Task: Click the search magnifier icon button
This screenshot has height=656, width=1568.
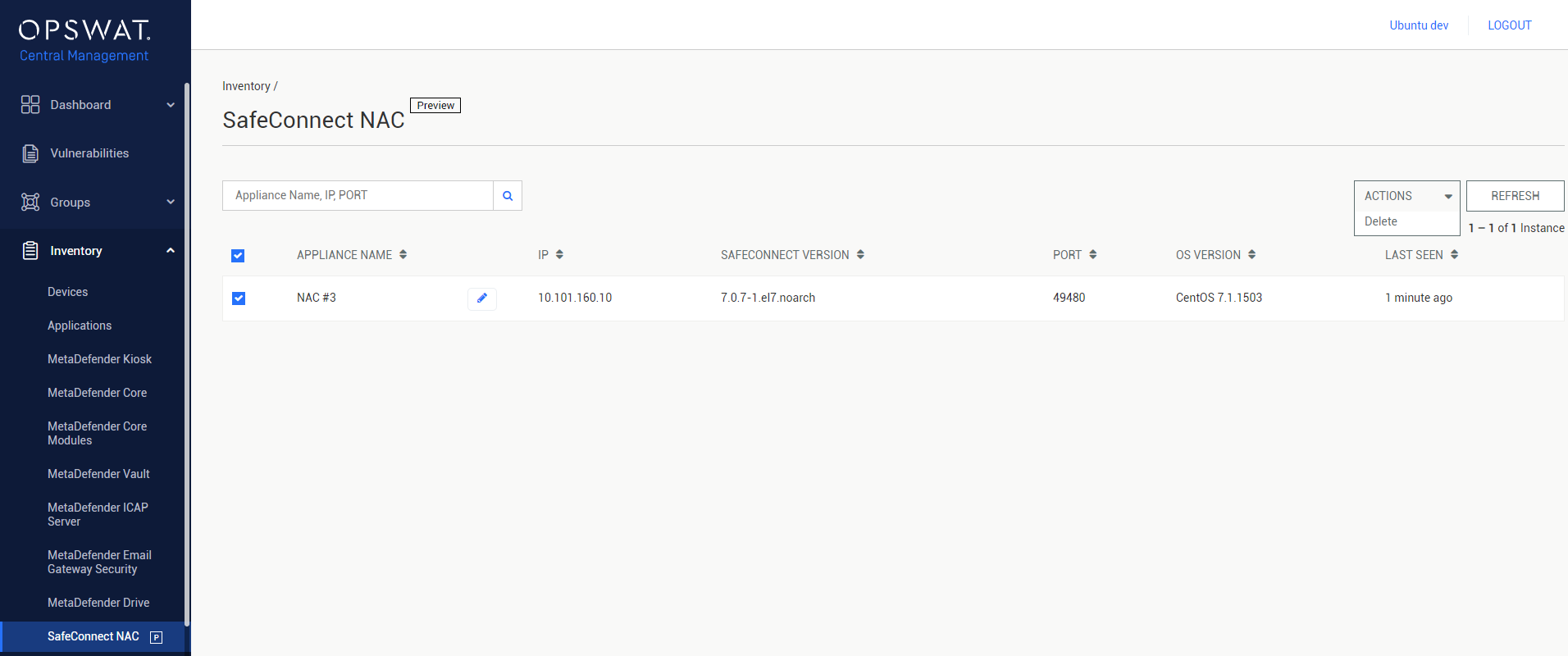Action: pos(508,195)
